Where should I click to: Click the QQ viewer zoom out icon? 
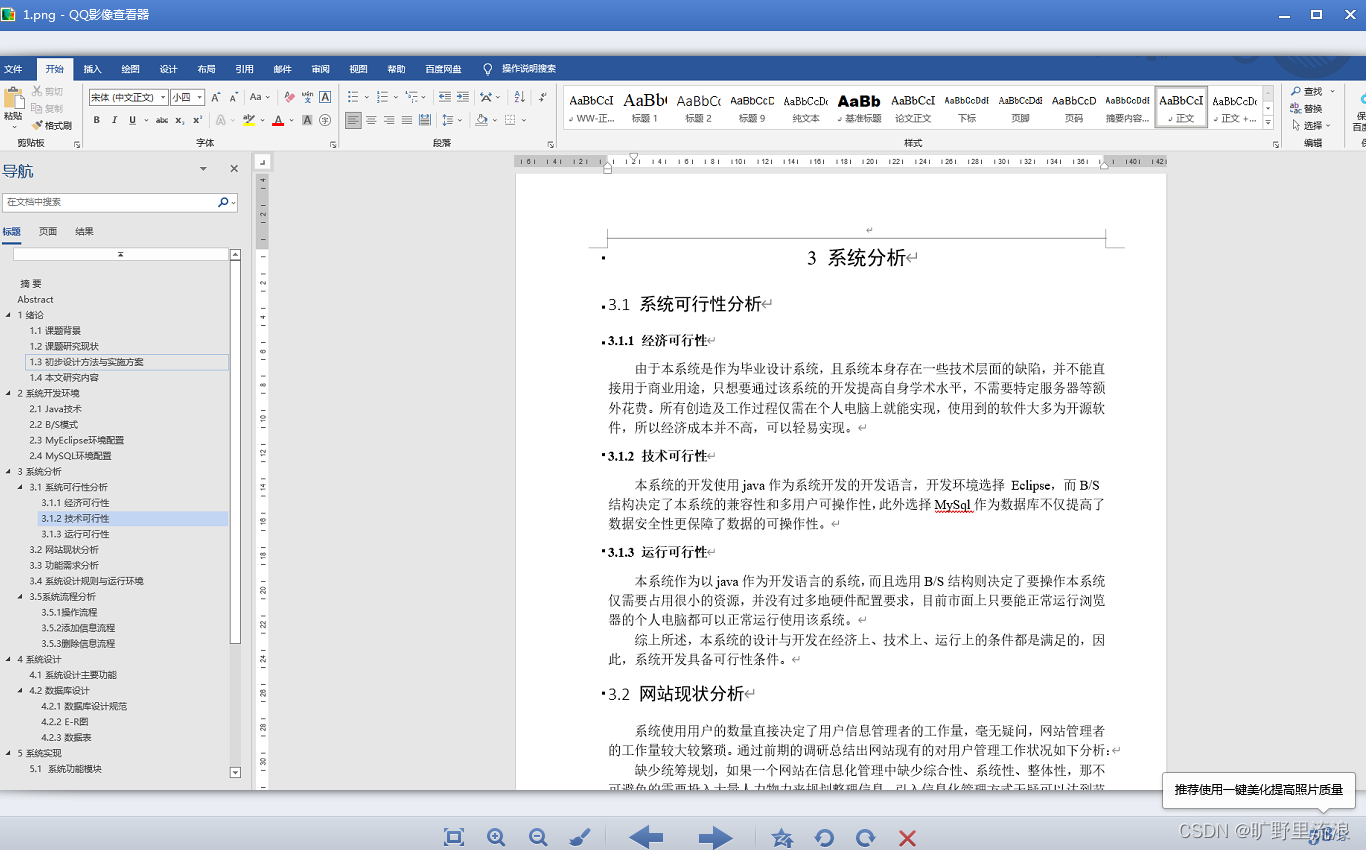538,838
